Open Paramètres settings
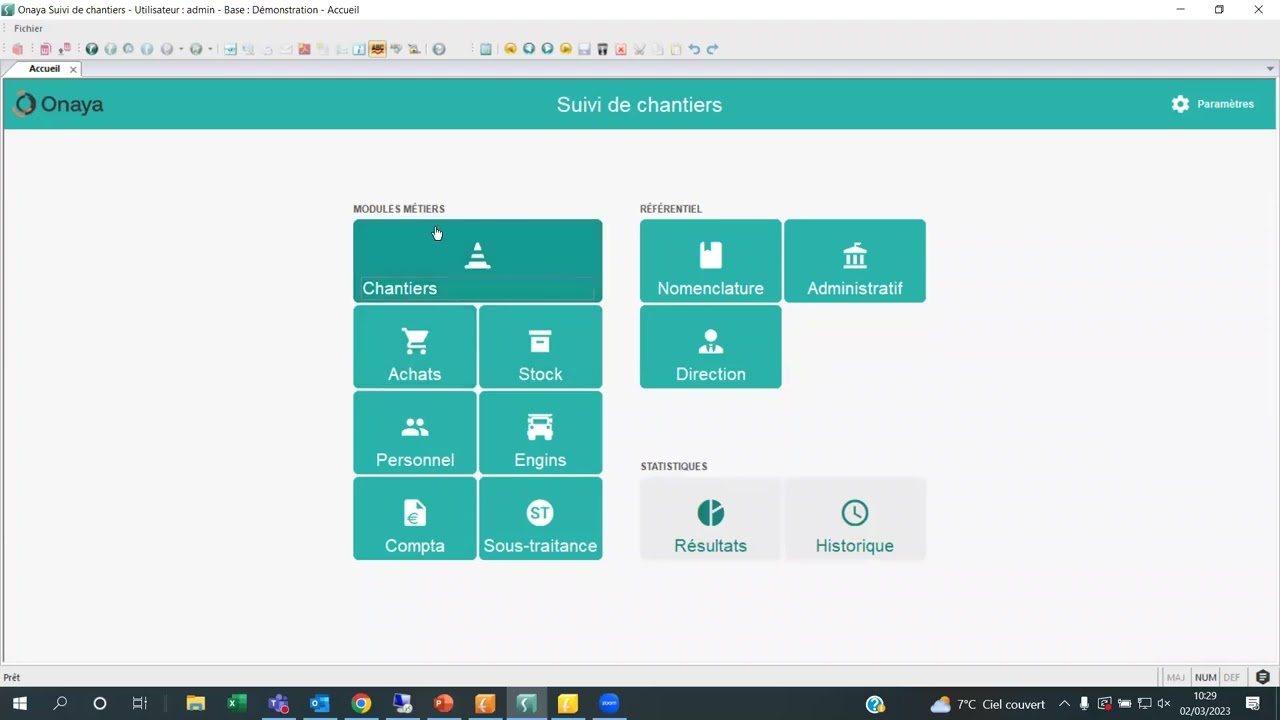Screen dimensions: 1280x720 click(x=1212, y=104)
